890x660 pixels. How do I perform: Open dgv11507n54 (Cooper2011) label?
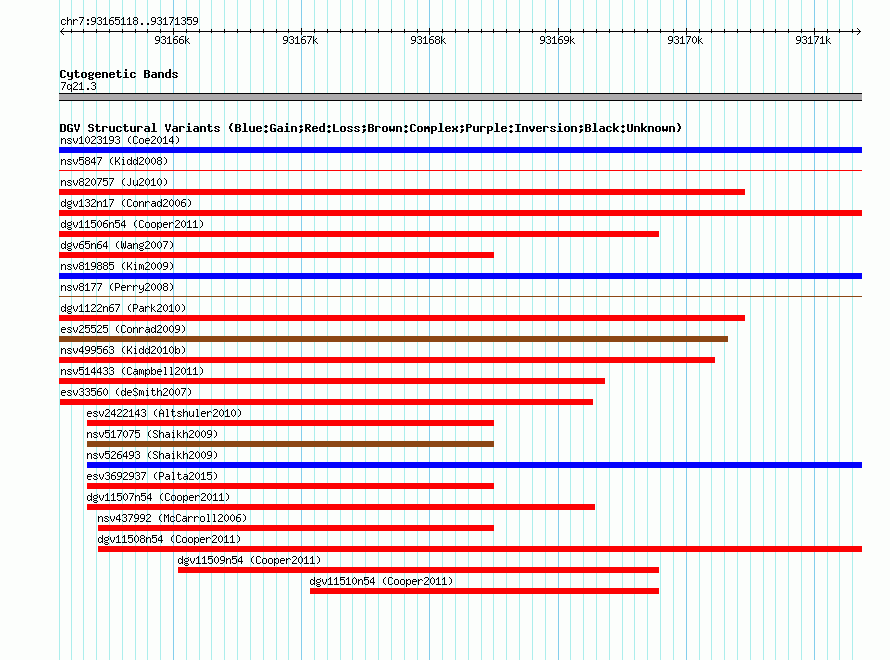tap(158, 497)
